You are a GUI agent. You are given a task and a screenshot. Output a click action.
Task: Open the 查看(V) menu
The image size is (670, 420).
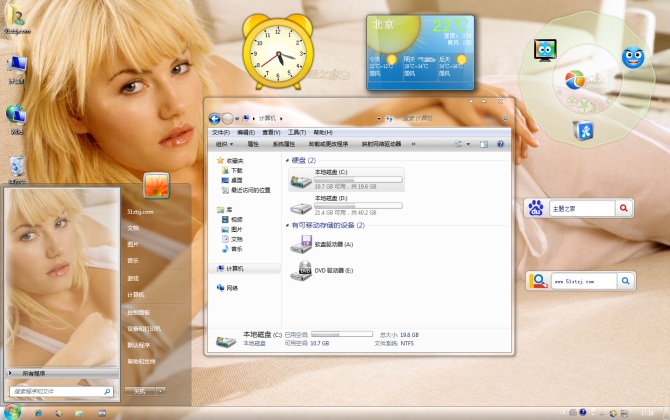271,132
